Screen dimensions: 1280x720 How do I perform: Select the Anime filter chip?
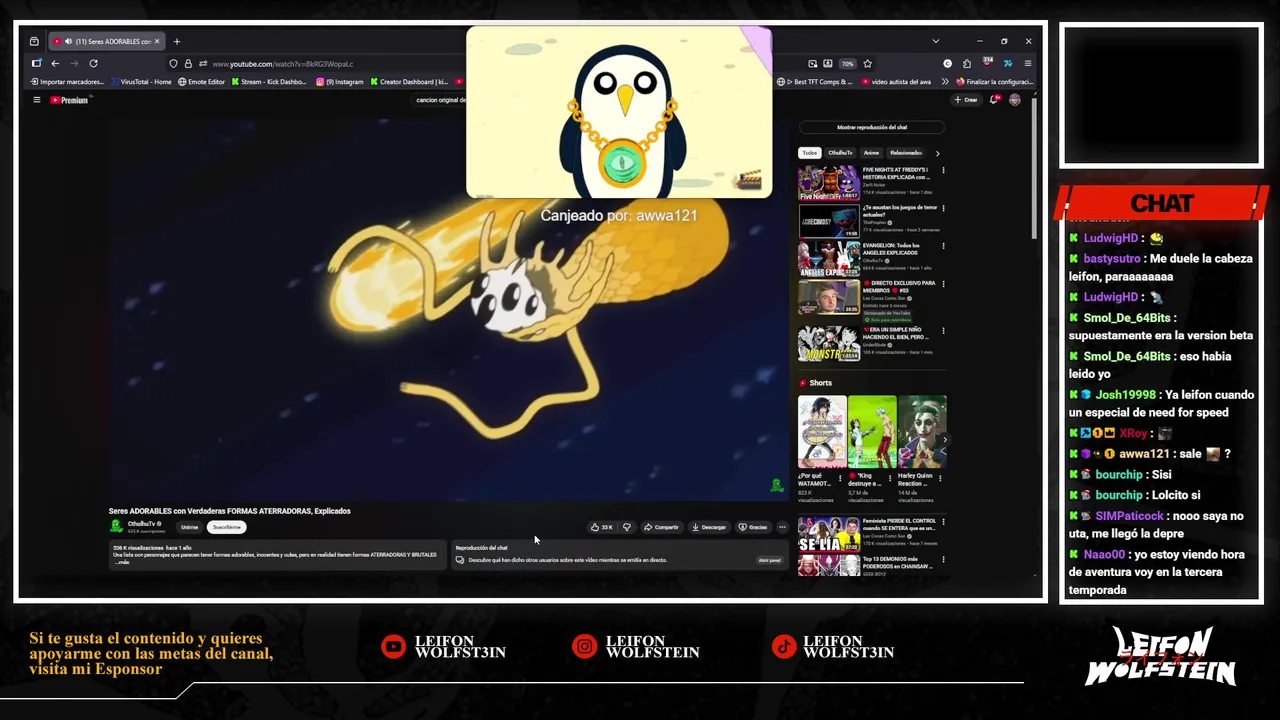click(x=871, y=153)
